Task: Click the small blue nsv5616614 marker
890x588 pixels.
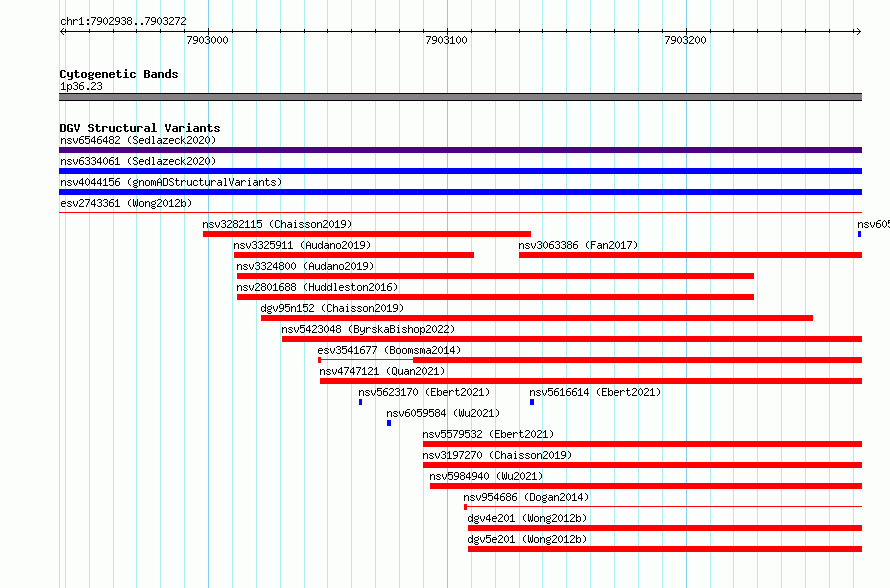Action: pyautogui.click(x=532, y=402)
